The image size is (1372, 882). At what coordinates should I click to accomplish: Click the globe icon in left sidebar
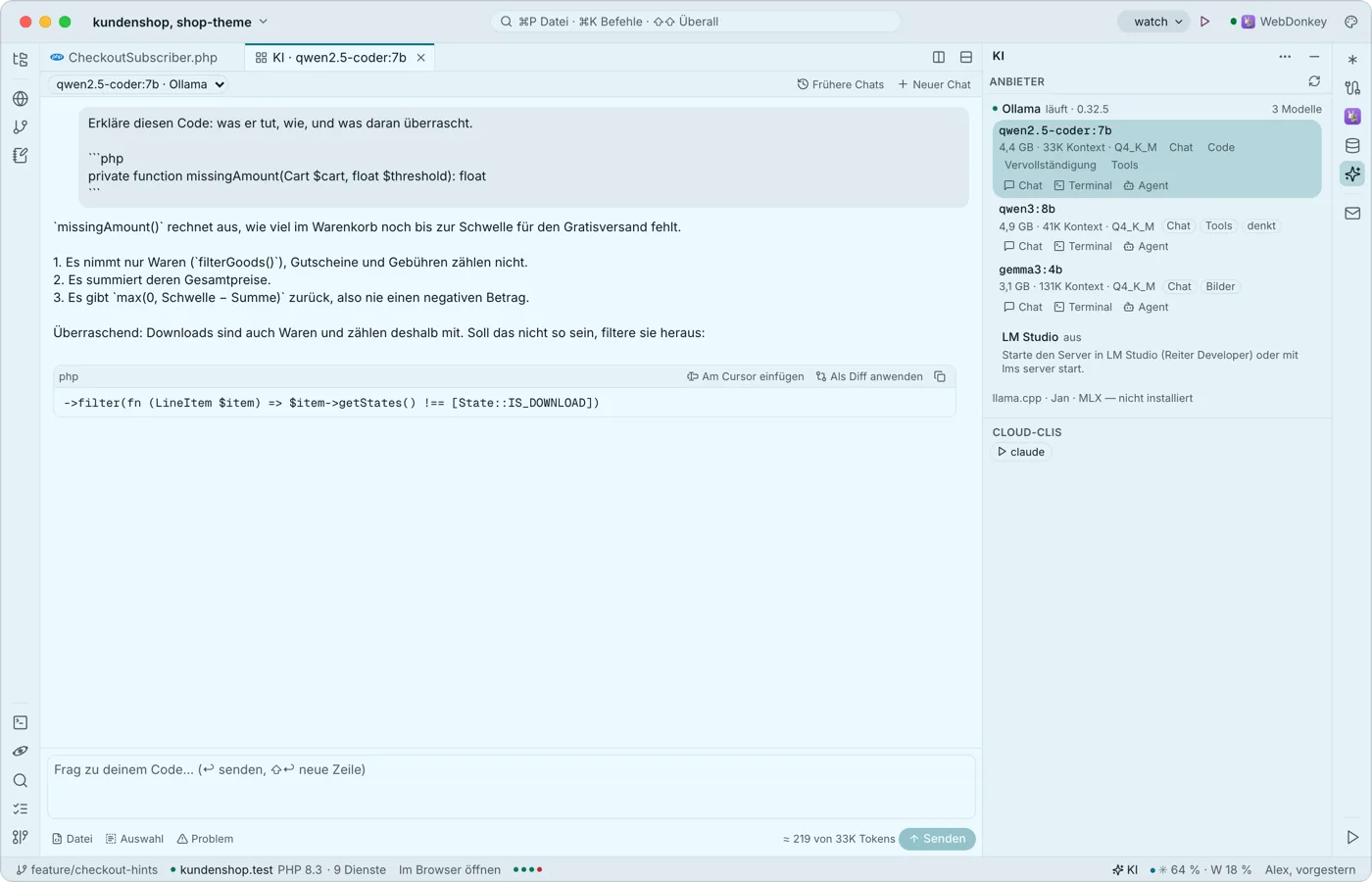(21, 98)
